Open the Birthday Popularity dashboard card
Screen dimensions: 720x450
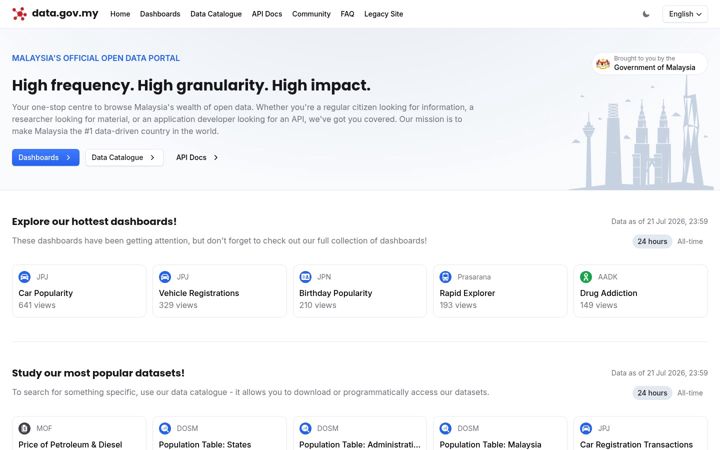tap(360, 291)
